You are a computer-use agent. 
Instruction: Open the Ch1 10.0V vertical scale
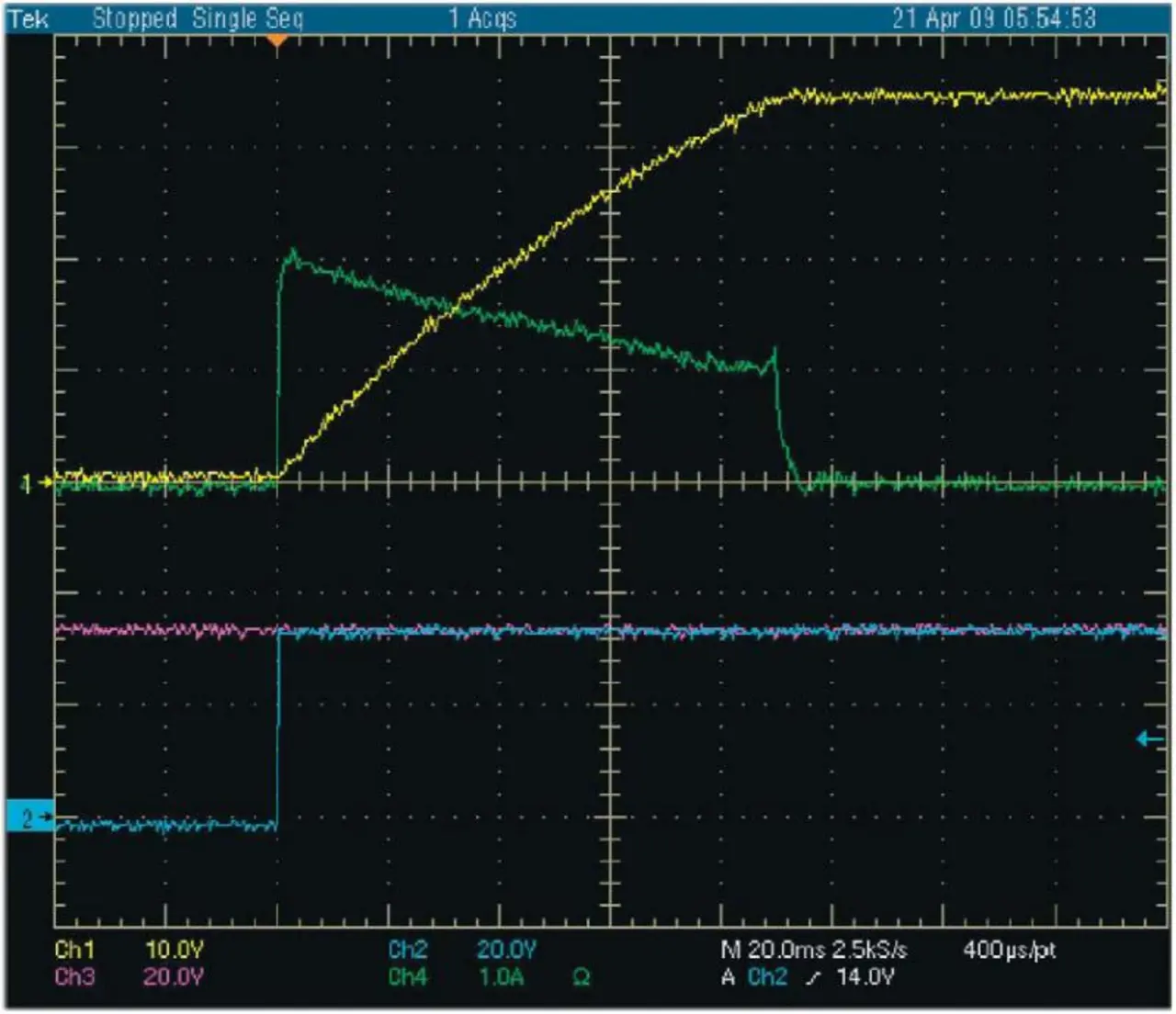click(174, 950)
